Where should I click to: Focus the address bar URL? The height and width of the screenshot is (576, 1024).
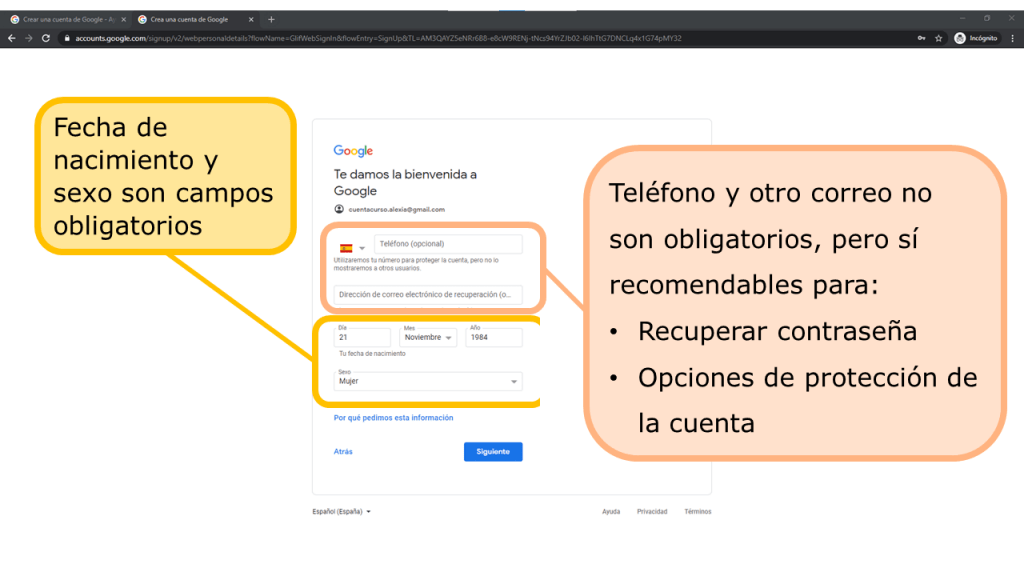coord(378,39)
